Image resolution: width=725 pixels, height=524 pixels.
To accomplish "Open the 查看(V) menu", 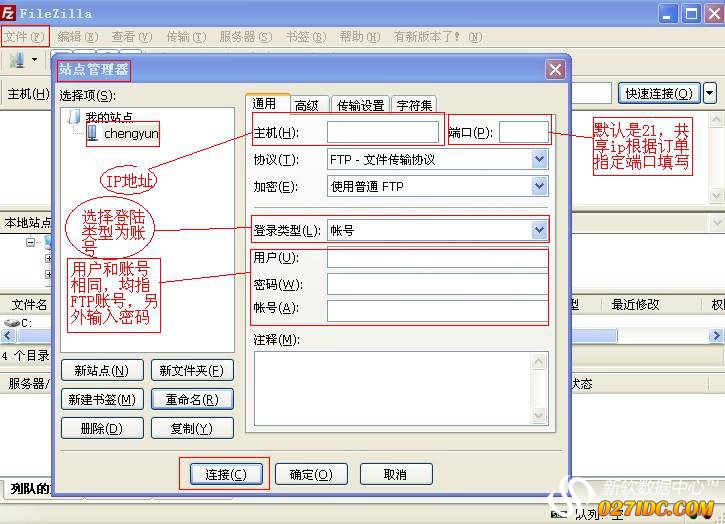I will tap(132, 37).
